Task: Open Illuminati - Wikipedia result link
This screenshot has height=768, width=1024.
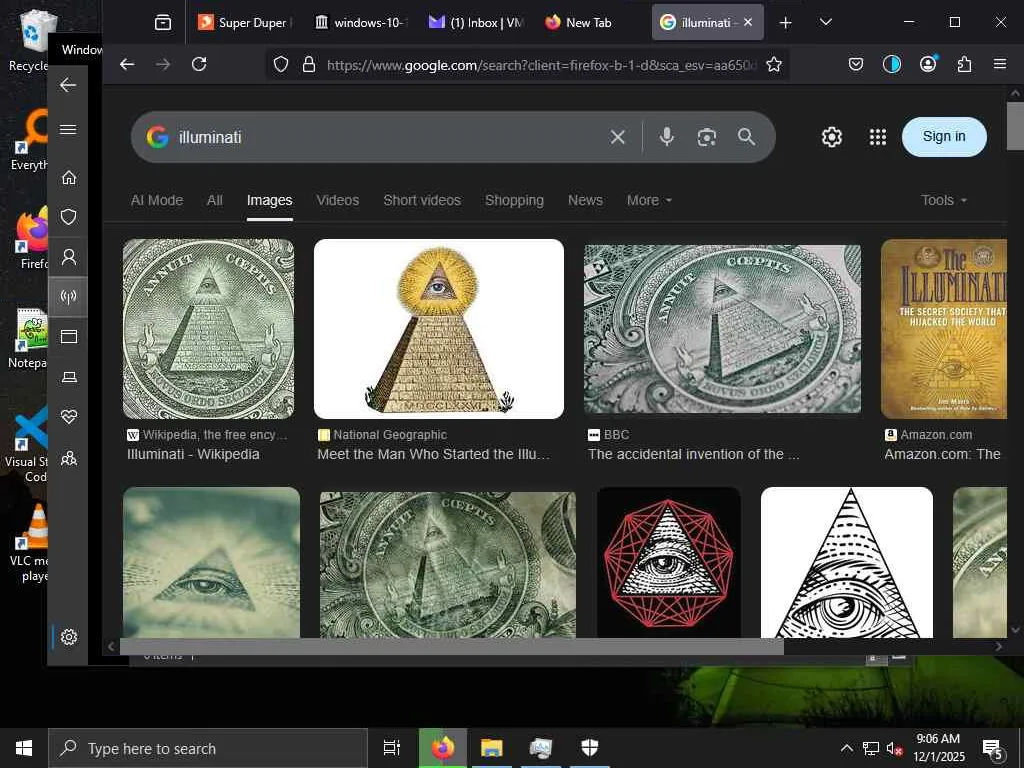Action: (x=193, y=455)
